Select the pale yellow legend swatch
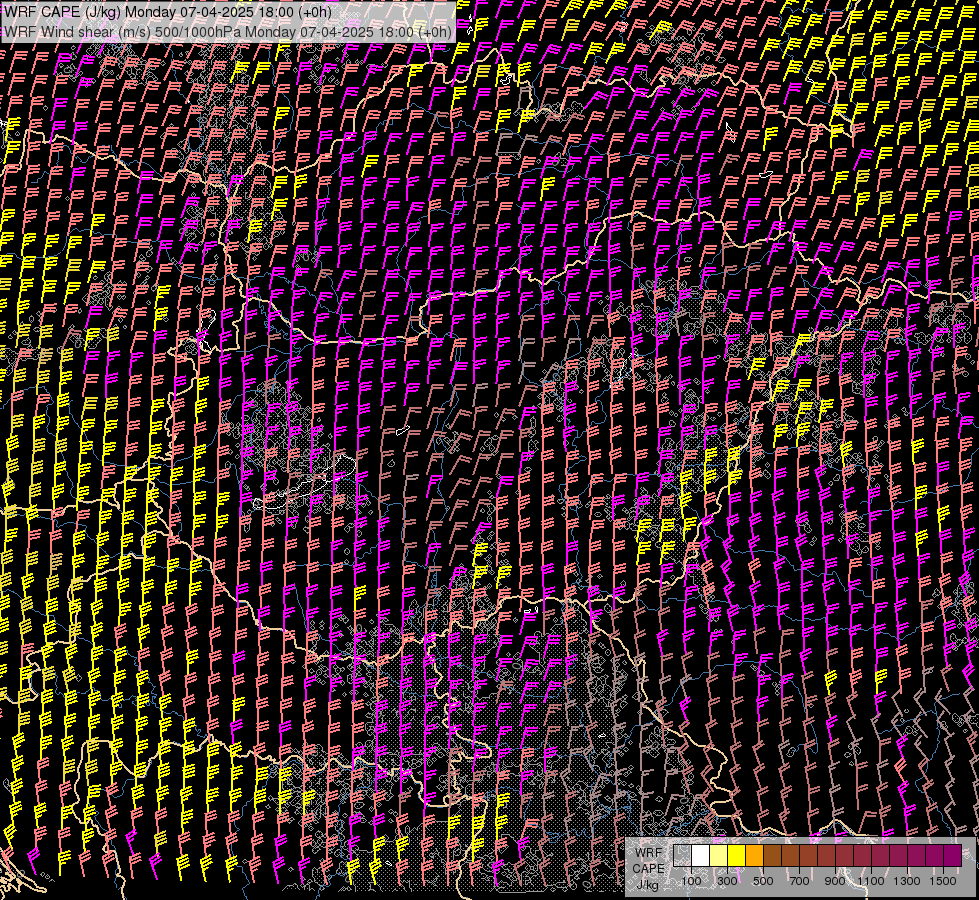Viewport: 979px width, 900px height. pyautogui.click(x=719, y=856)
